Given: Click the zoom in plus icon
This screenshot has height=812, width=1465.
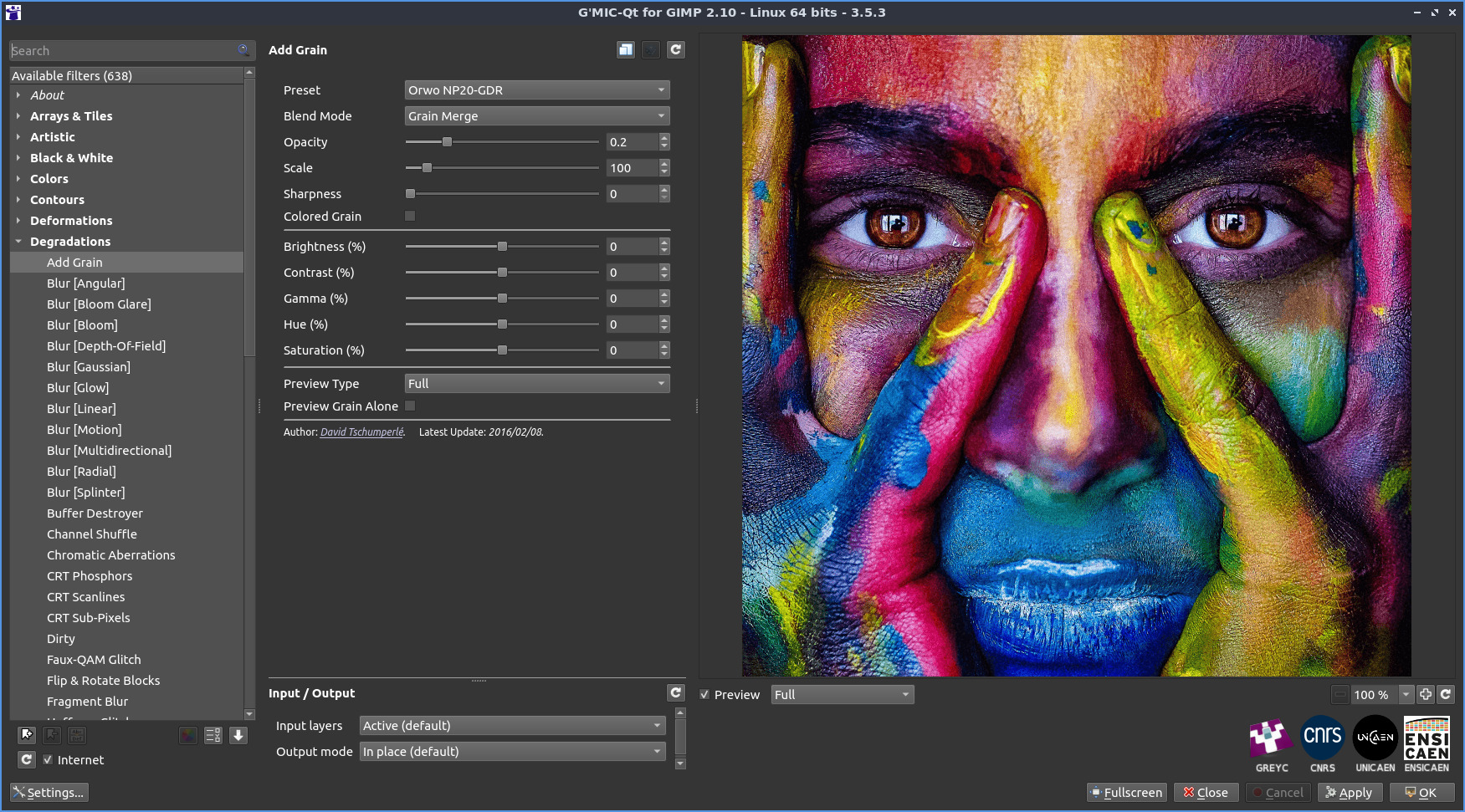Looking at the screenshot, I should (x=1426, y=694).
